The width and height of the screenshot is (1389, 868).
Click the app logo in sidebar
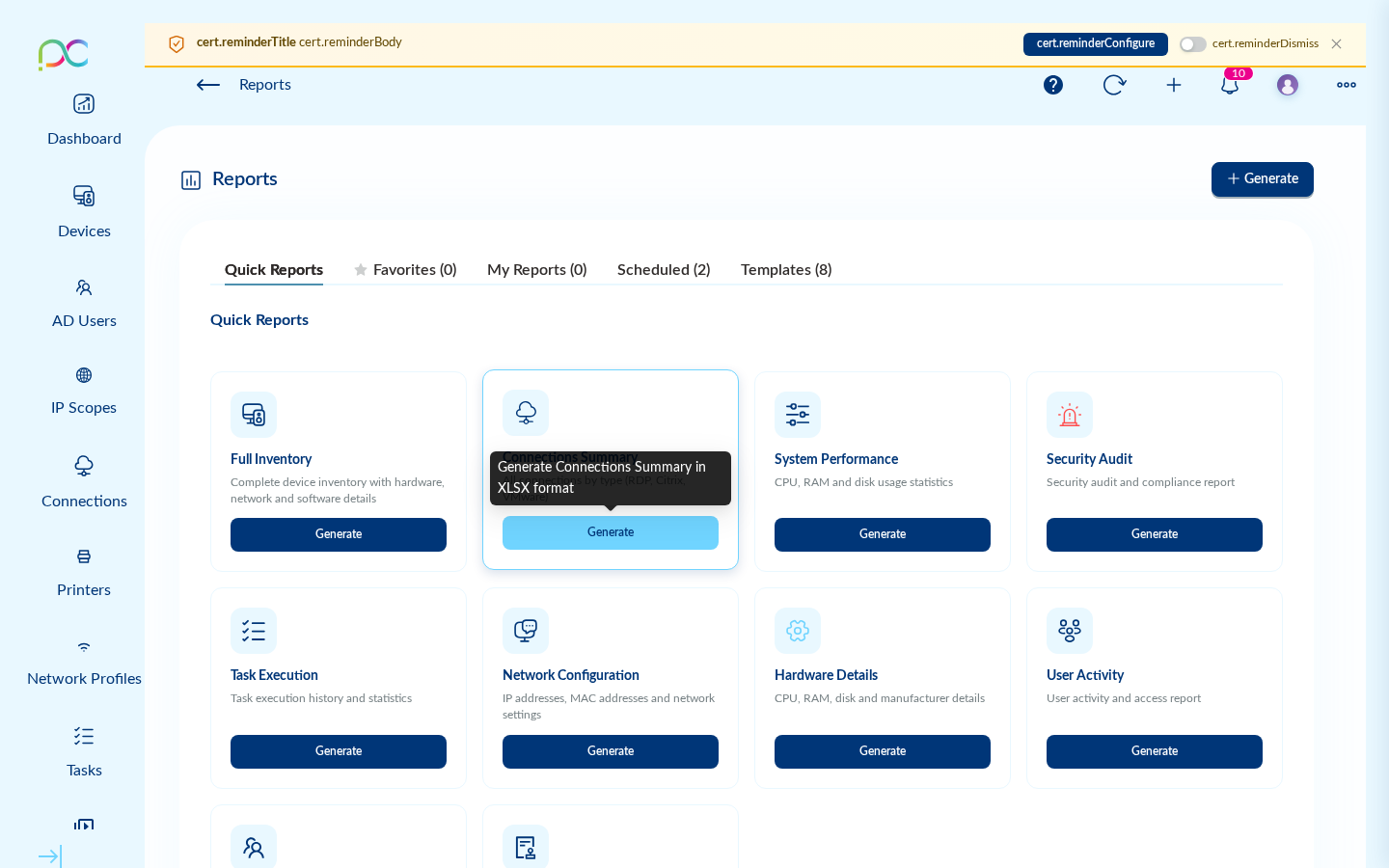coord(64,55)
